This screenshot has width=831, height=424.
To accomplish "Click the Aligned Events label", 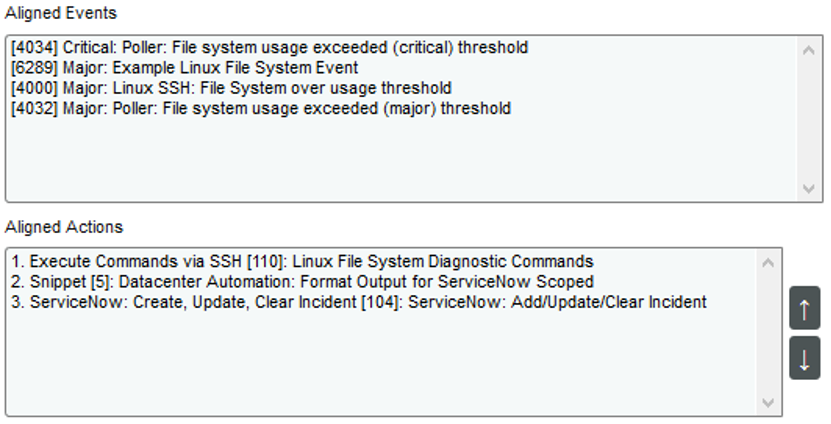I will coord(61,13).
